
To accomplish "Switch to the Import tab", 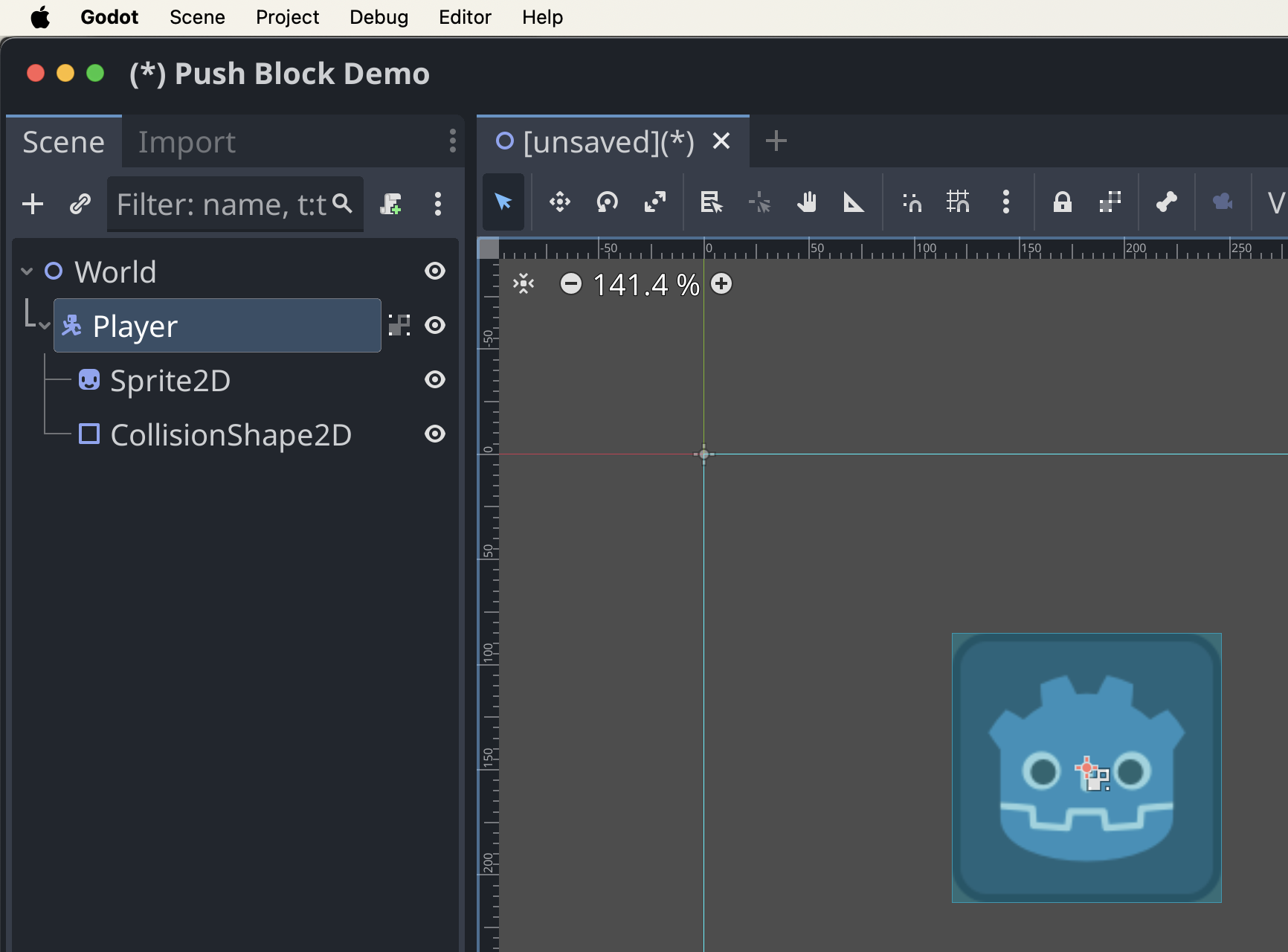I will coord(187,141).
